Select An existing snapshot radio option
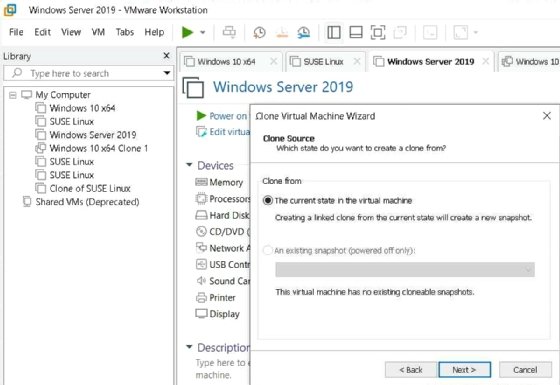The width and height of the screenshot is (560, 385). [268, 250]
